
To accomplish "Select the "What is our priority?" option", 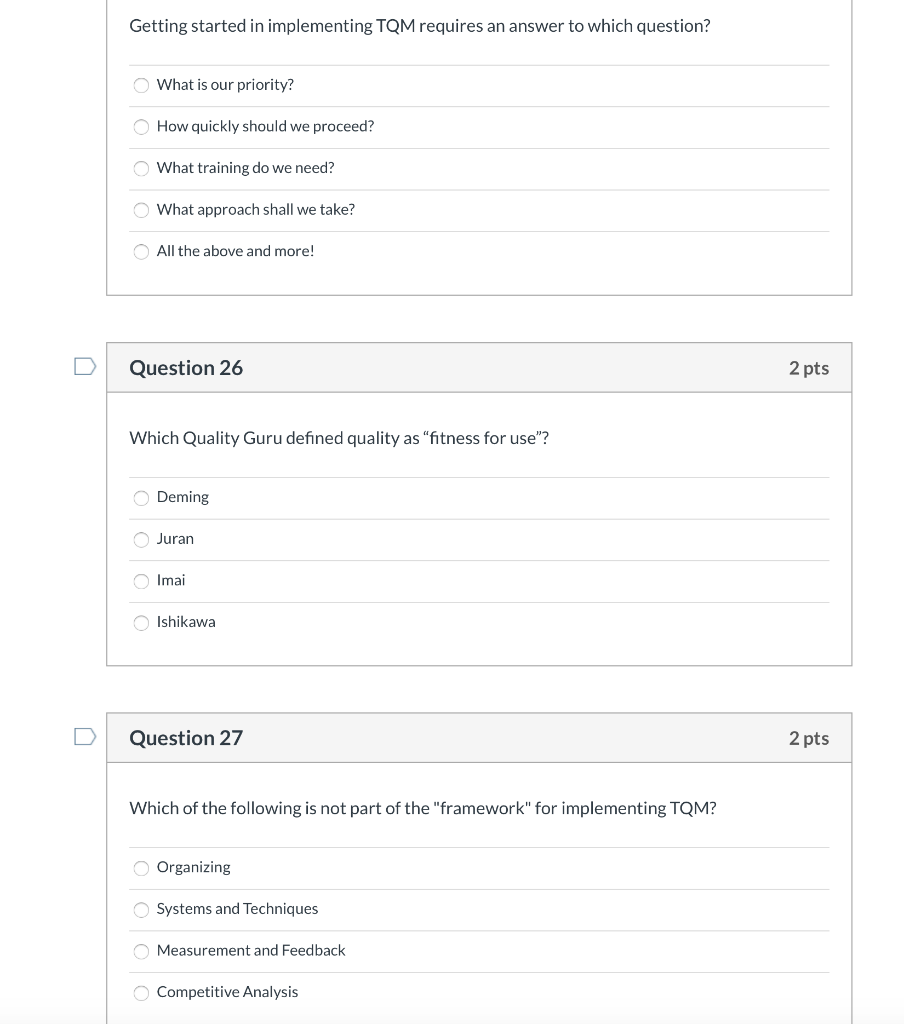I will coord(142,85).
